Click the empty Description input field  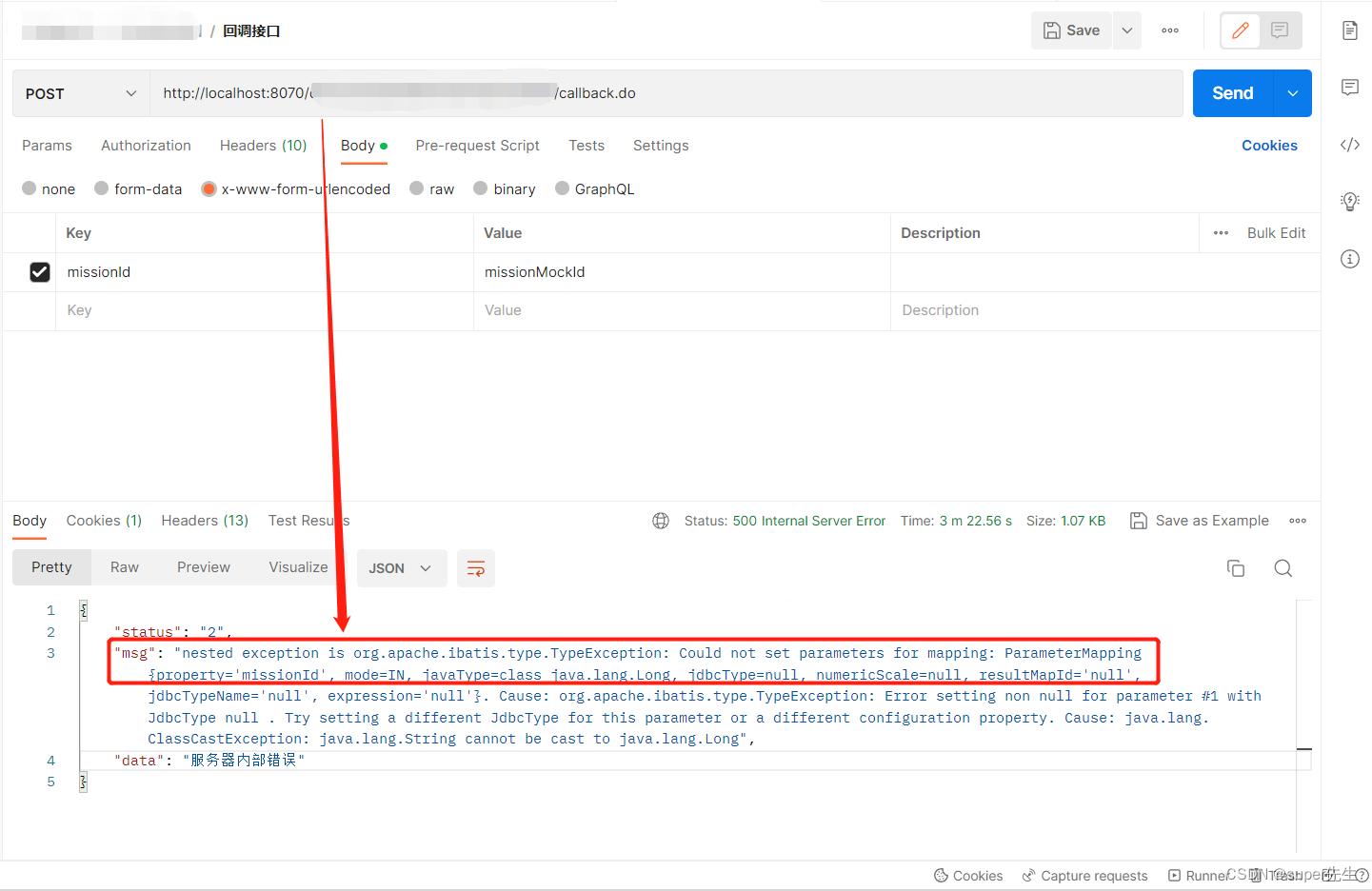[x=1104, y=310]
